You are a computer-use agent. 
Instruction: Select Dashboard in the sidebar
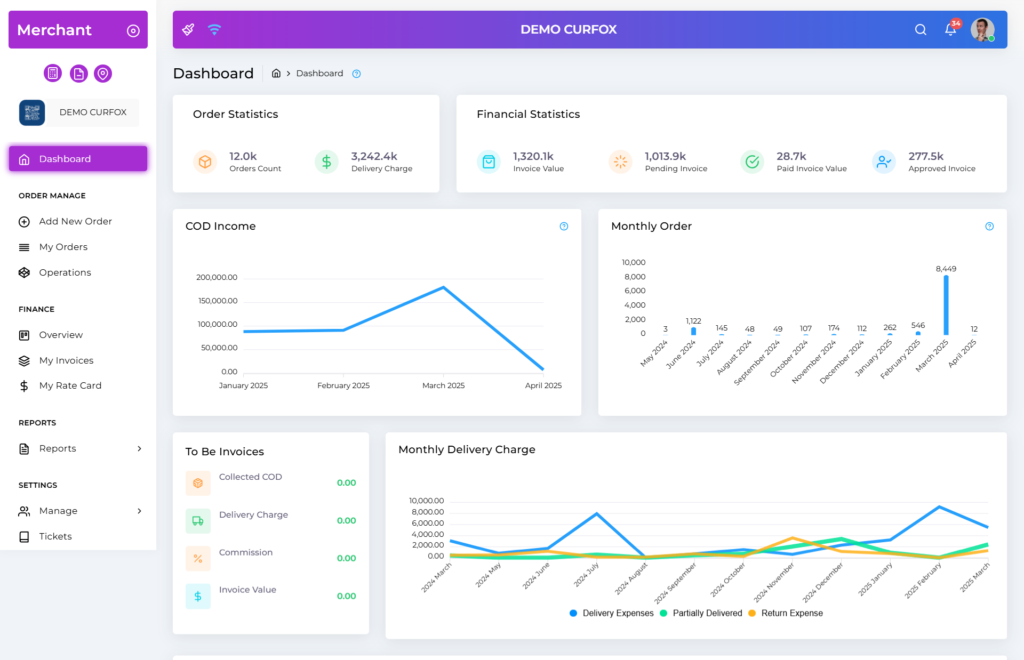coord(78,159)
